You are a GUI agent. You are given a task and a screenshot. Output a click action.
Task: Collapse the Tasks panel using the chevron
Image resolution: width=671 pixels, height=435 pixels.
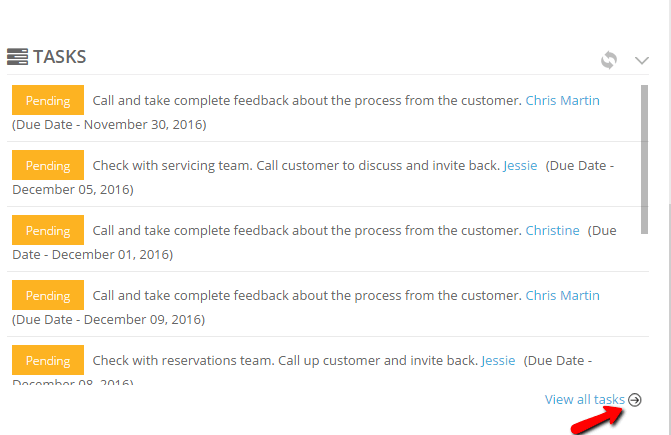pos(641,60)
